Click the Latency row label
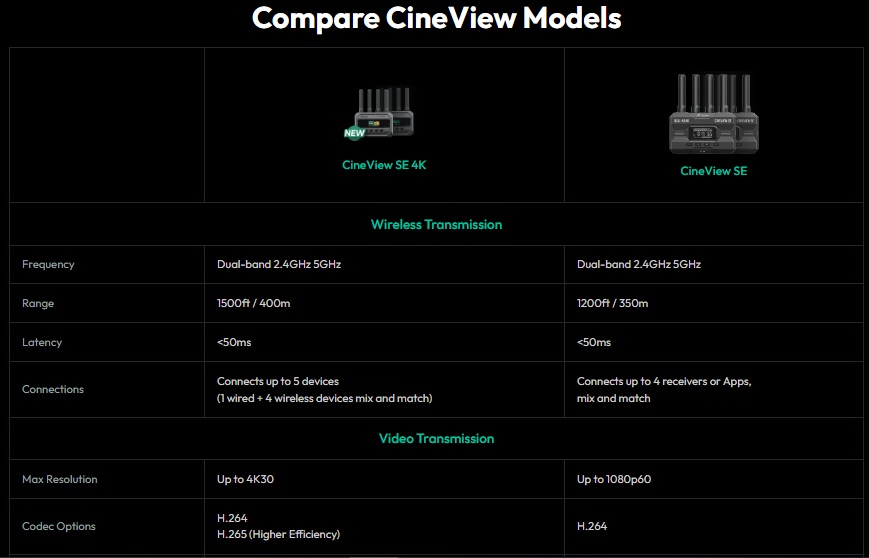 click(42, 342)
